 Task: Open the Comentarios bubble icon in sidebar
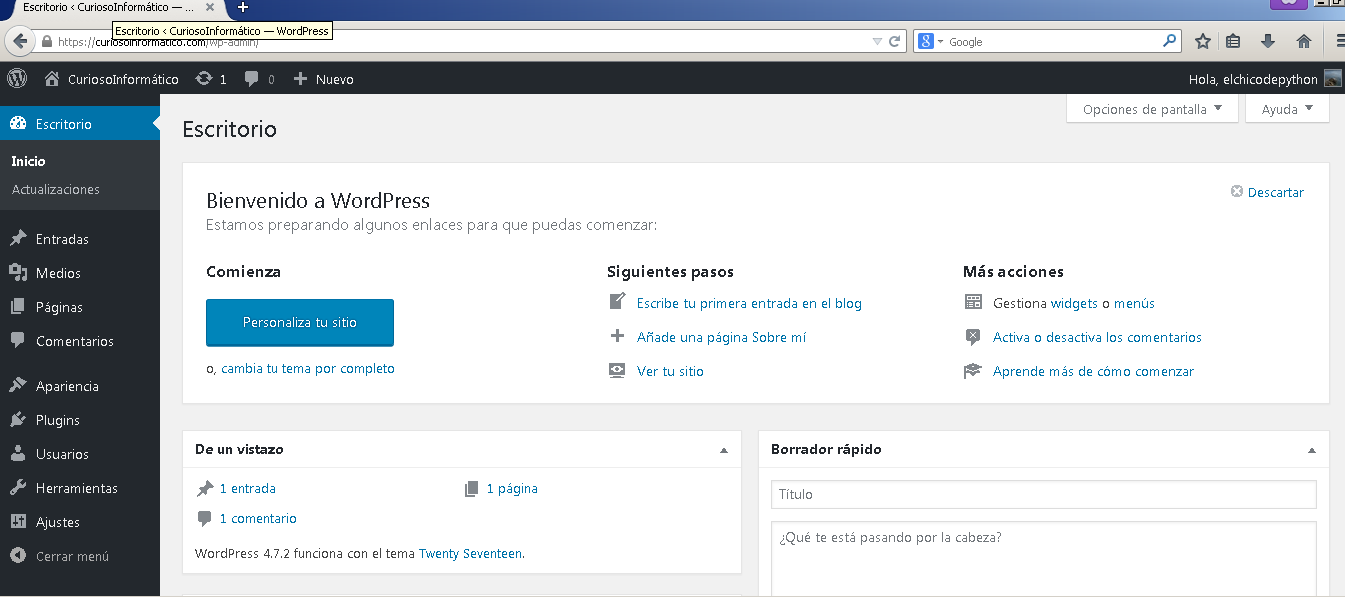pyautogui.click(x=17, y=341)
